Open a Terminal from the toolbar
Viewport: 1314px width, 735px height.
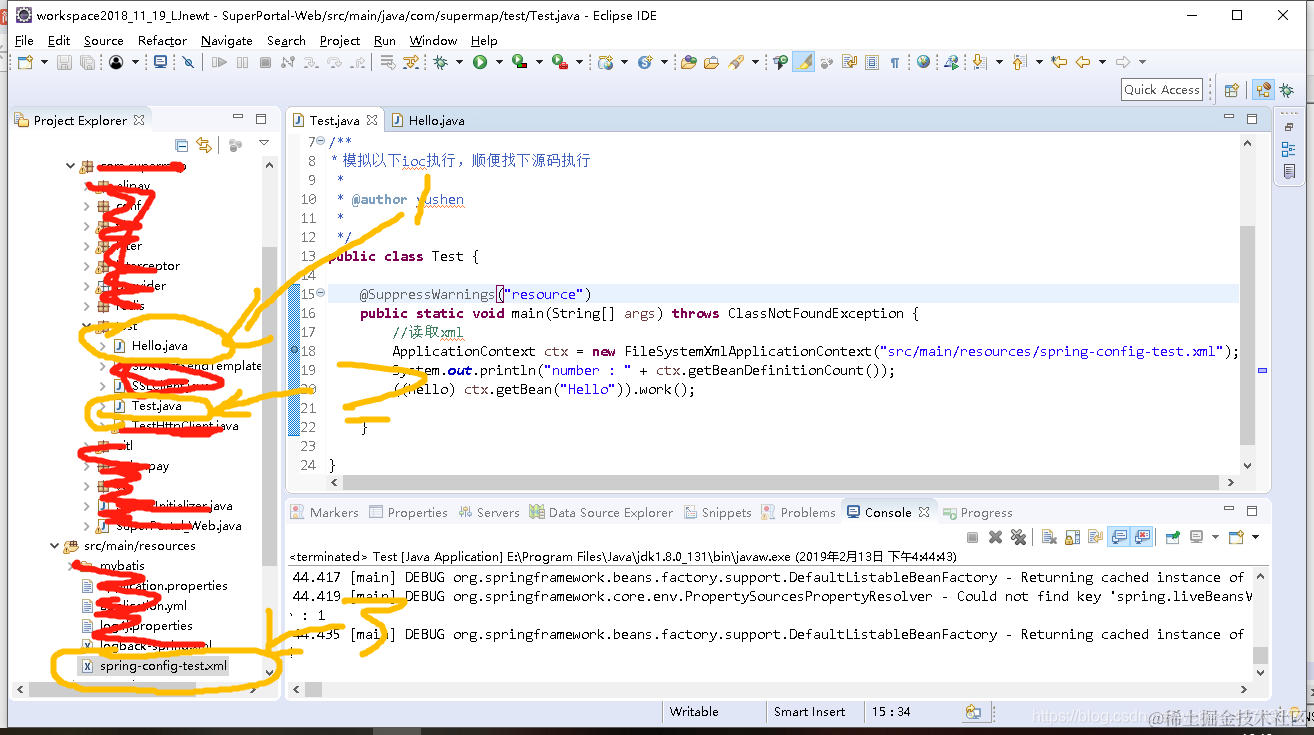point(160,62)
